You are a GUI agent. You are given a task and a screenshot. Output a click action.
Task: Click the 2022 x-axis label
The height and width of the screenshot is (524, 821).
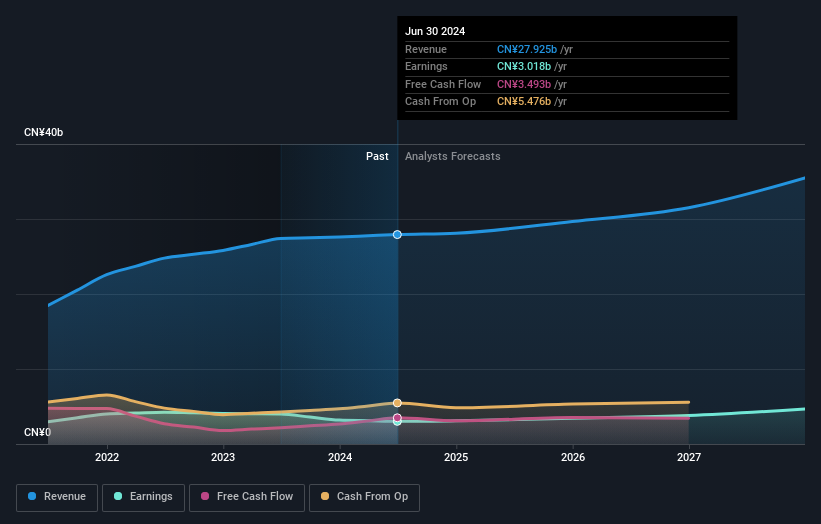107,458
